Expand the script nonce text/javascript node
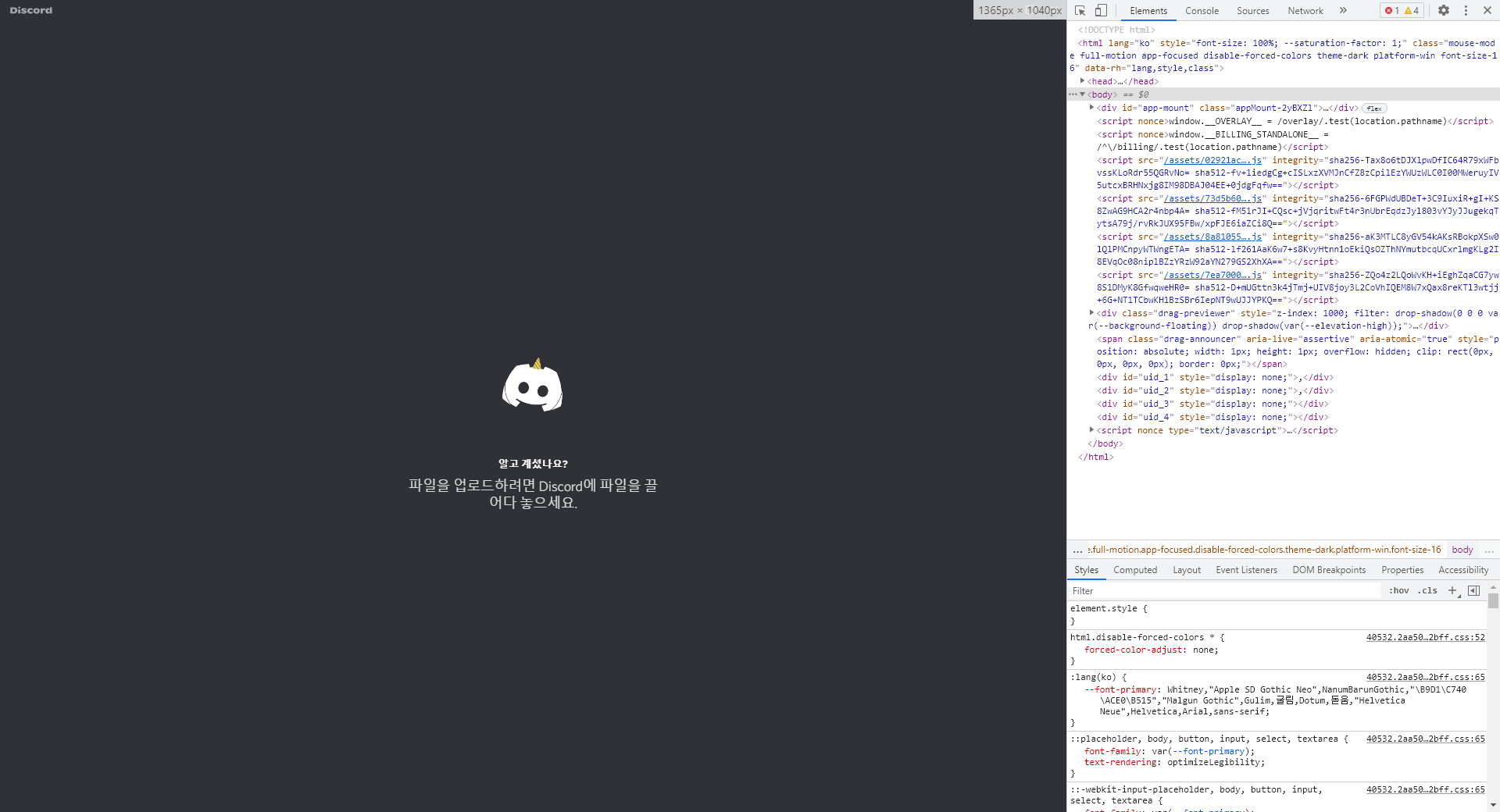This screenshot has width=1500, height=812. [1091, 430]
